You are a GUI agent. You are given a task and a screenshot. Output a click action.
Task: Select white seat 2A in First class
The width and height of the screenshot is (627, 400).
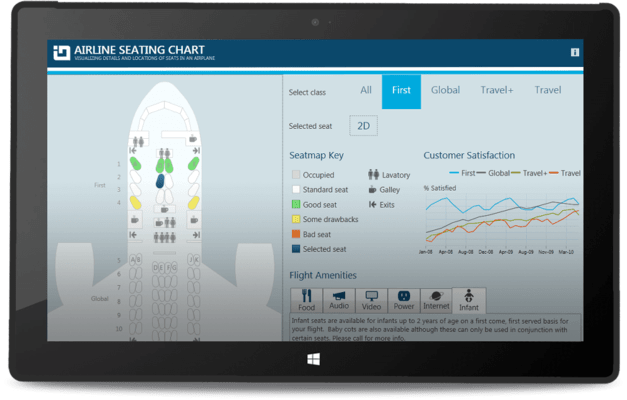135,176
